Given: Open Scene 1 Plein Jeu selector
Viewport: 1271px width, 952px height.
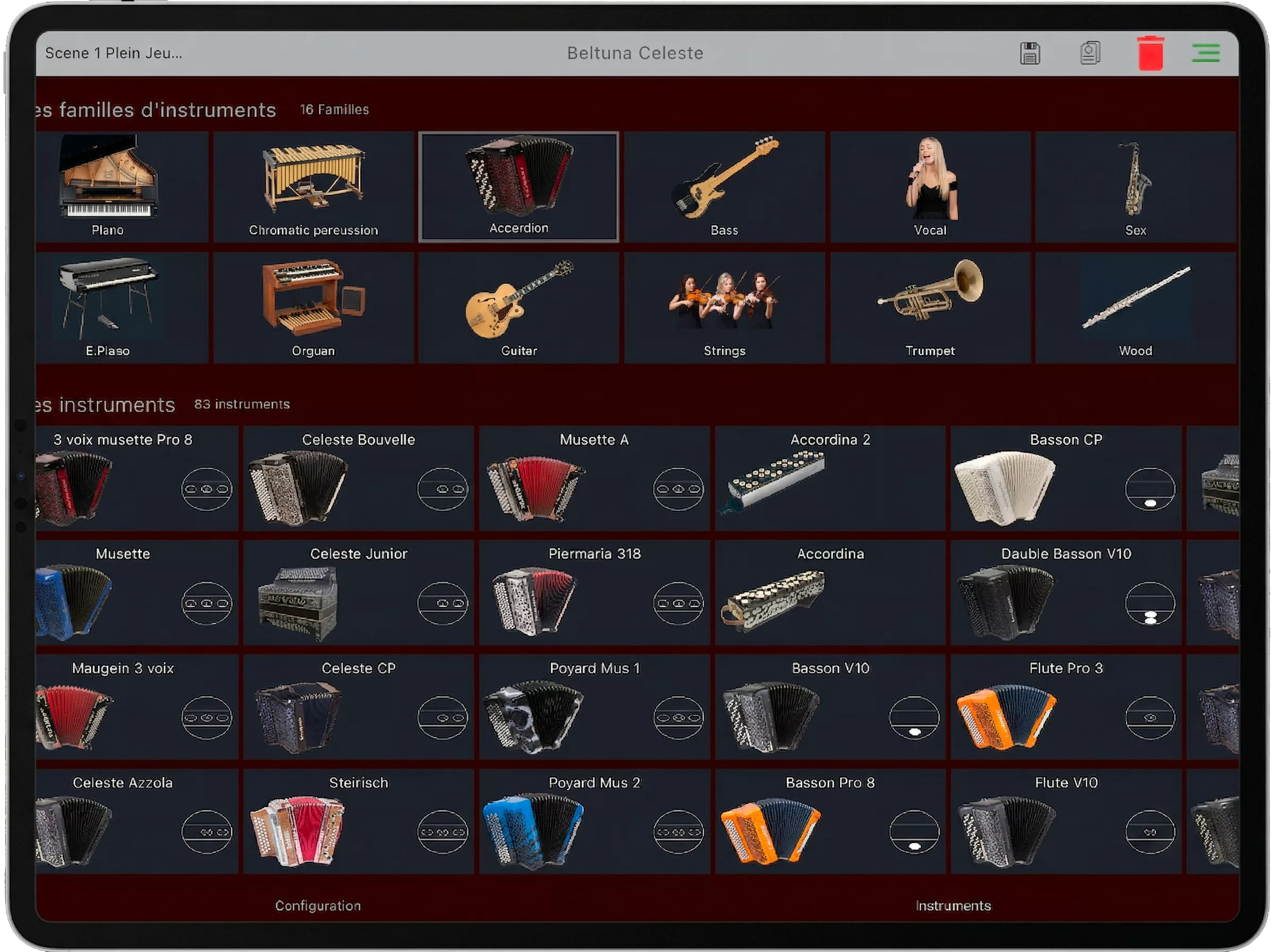Looking at the screenshot, I should point(114,54).
